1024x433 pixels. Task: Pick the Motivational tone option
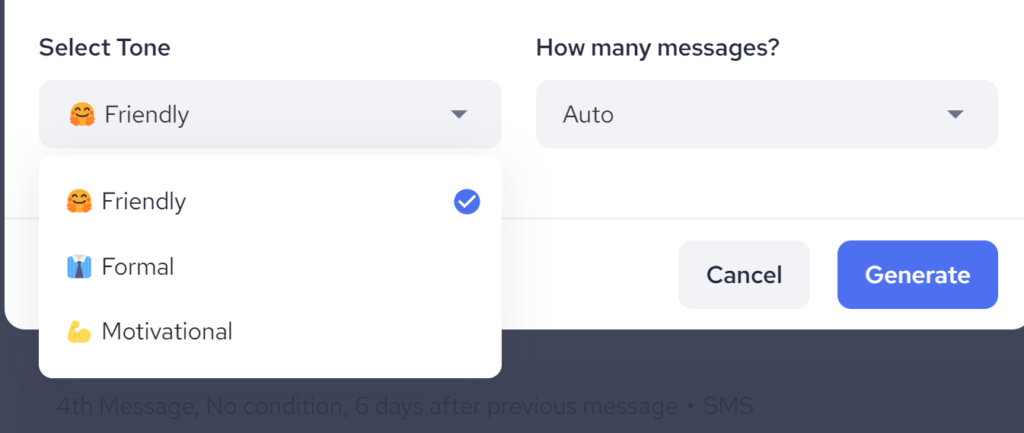(167, 331)
